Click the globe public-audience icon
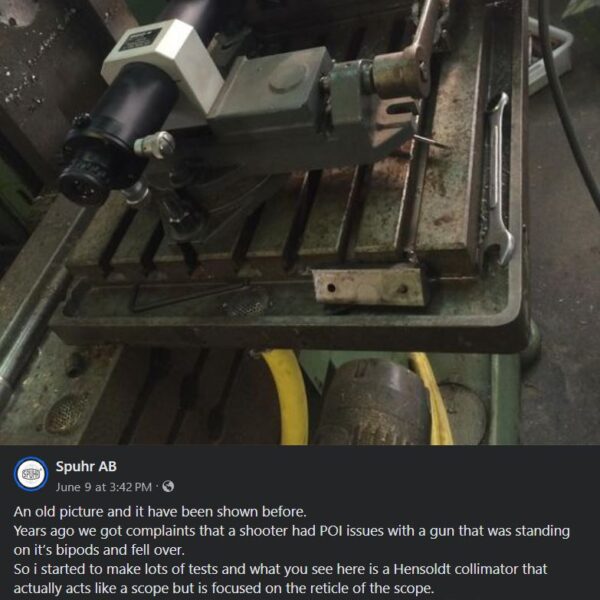 168,486
